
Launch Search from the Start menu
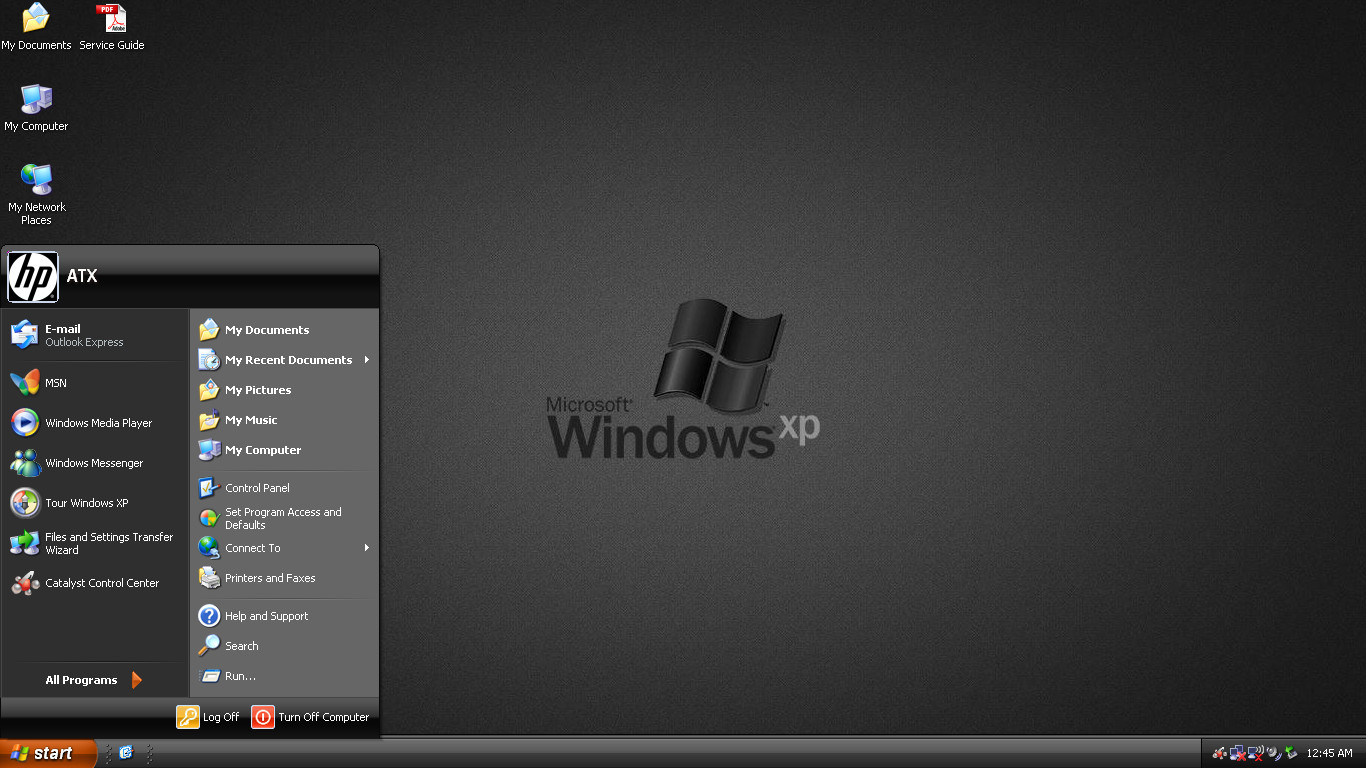click(x=284, y=646)
